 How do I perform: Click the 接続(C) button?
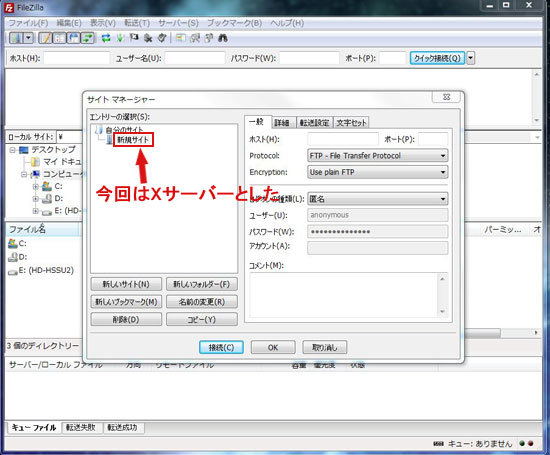(221, 347)
